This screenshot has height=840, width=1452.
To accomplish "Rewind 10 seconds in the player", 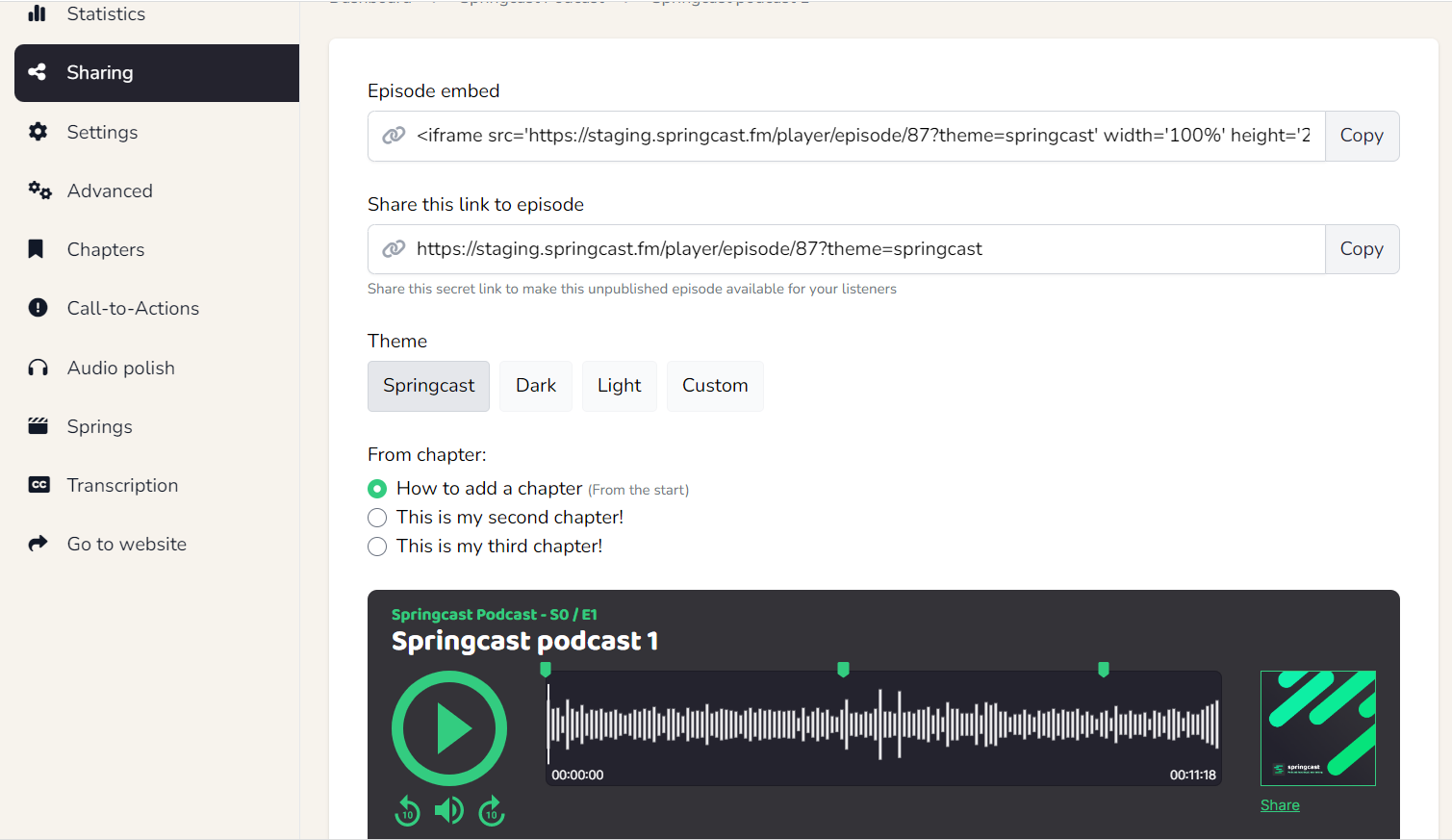I will (408, 811).
